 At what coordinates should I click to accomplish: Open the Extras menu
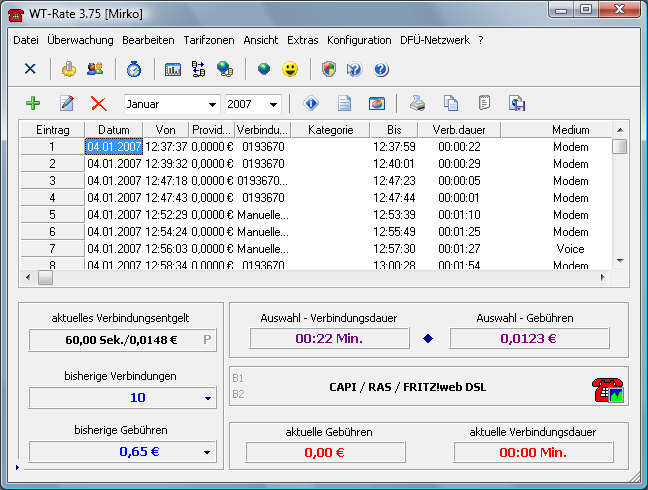click(x=303, y=40)
